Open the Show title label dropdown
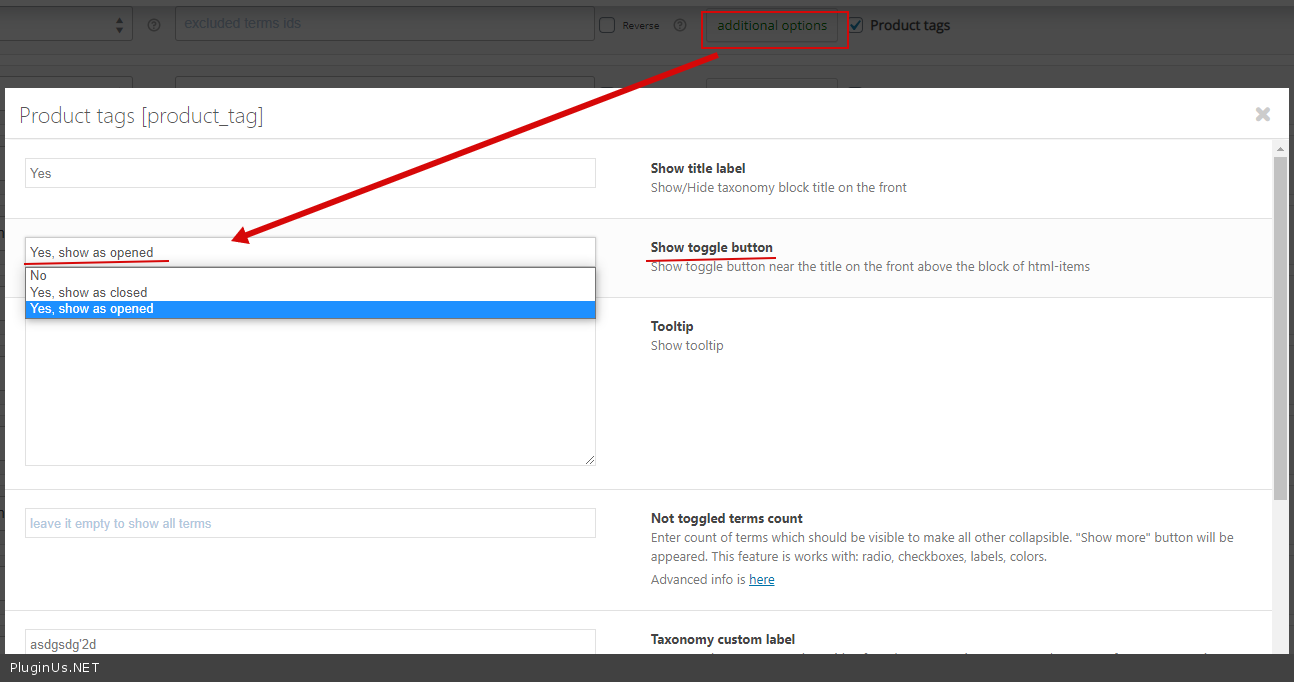This screenshot has height=682, width=1294. coord(310,173)
